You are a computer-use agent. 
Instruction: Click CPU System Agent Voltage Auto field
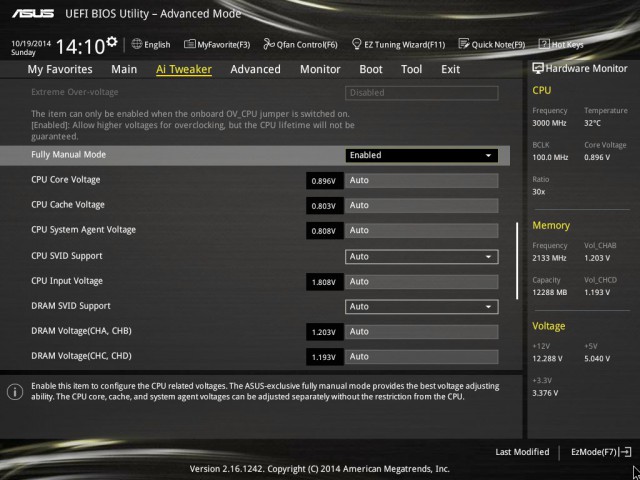click(422, 230)
